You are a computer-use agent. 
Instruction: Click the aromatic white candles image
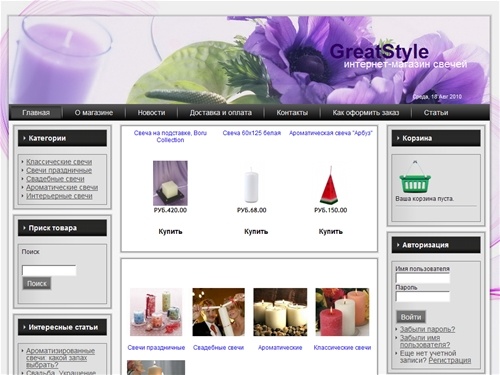pos(280,312)
